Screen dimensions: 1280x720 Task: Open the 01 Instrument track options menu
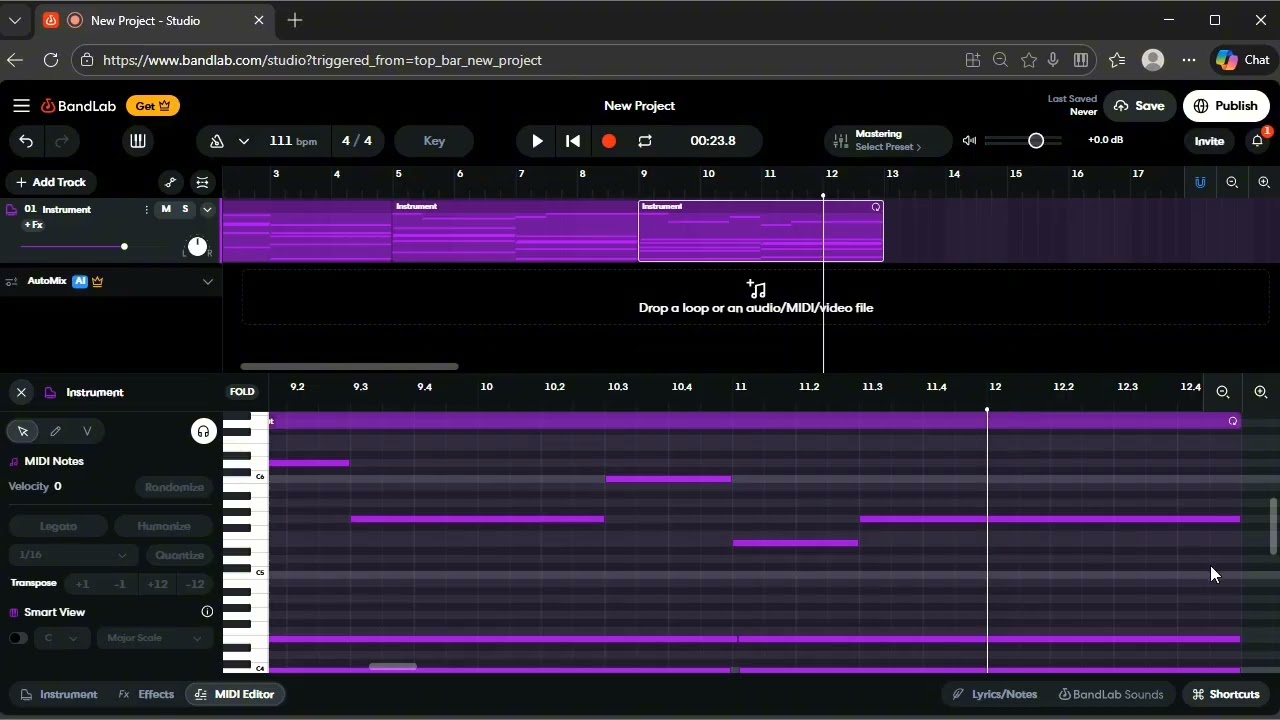coord(146,209)
